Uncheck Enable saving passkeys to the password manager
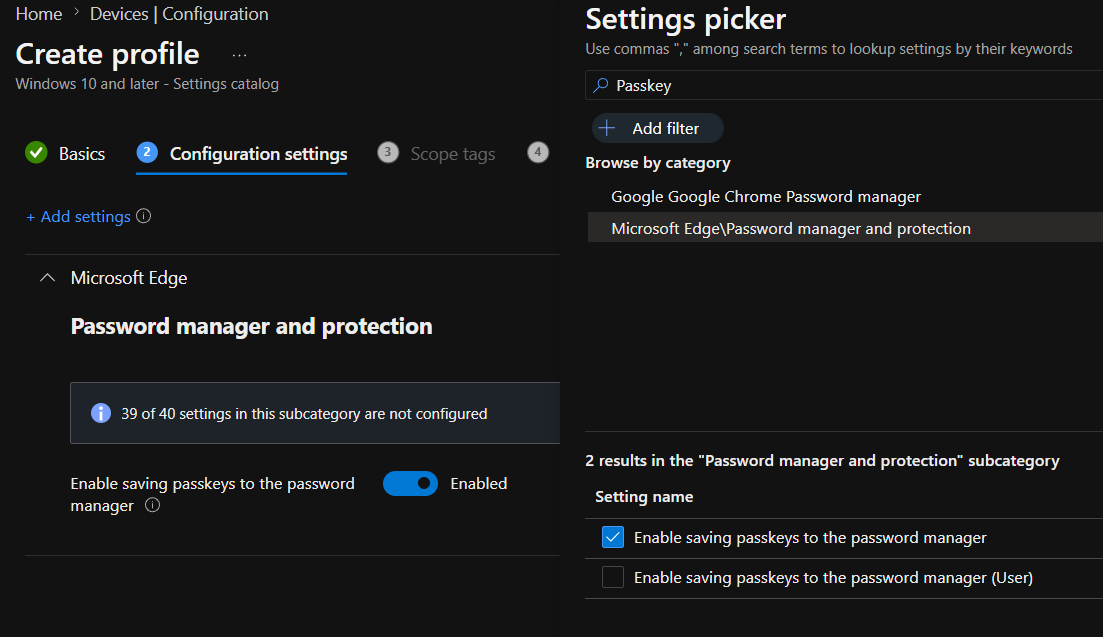The width and height of the screenshot is (1103, 637). [x=613, y=537]
